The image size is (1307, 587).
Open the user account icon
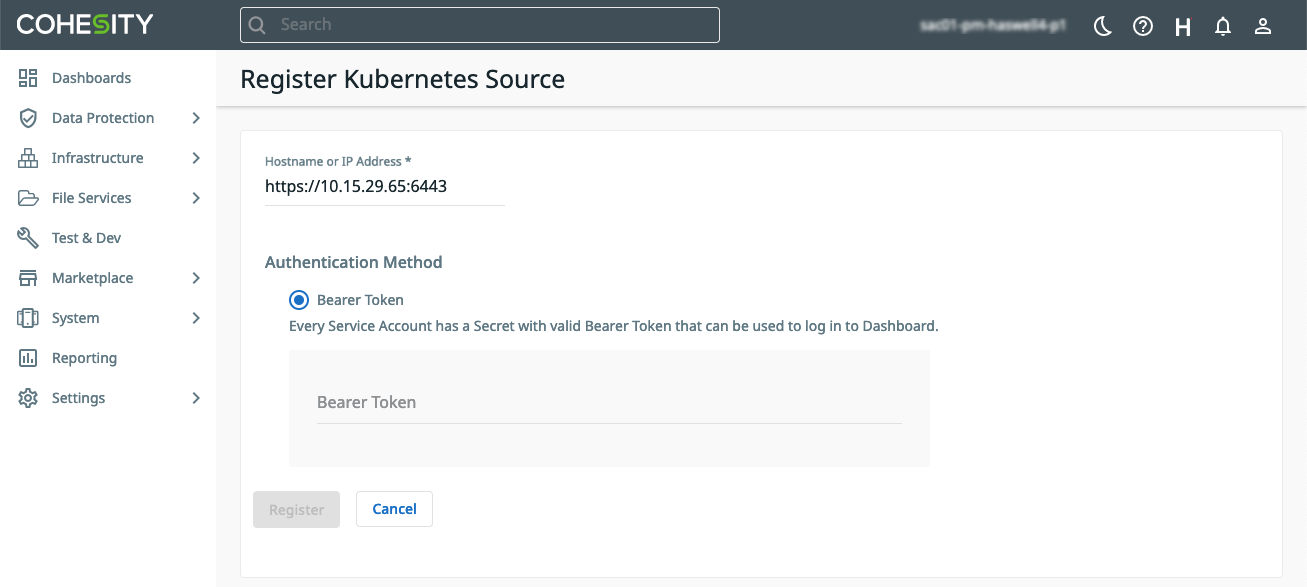1263,27
